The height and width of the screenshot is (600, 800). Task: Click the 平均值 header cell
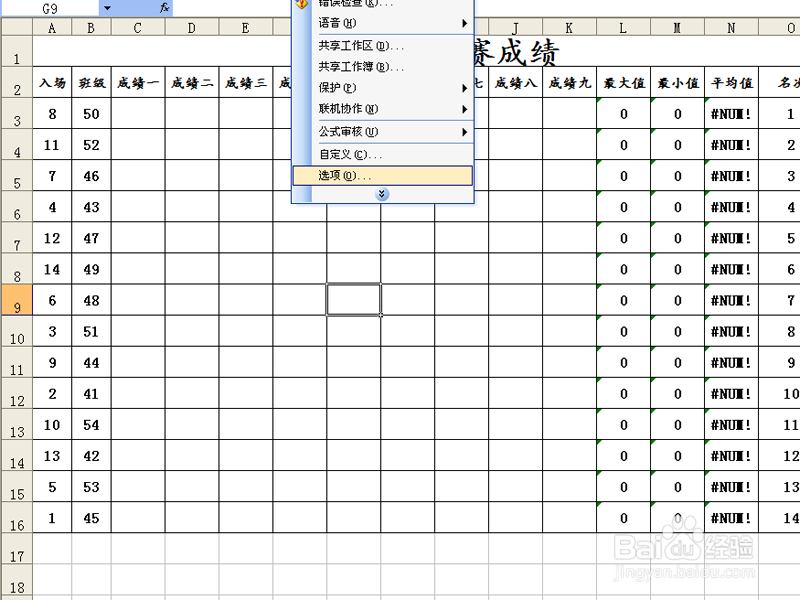coord(732,82)
